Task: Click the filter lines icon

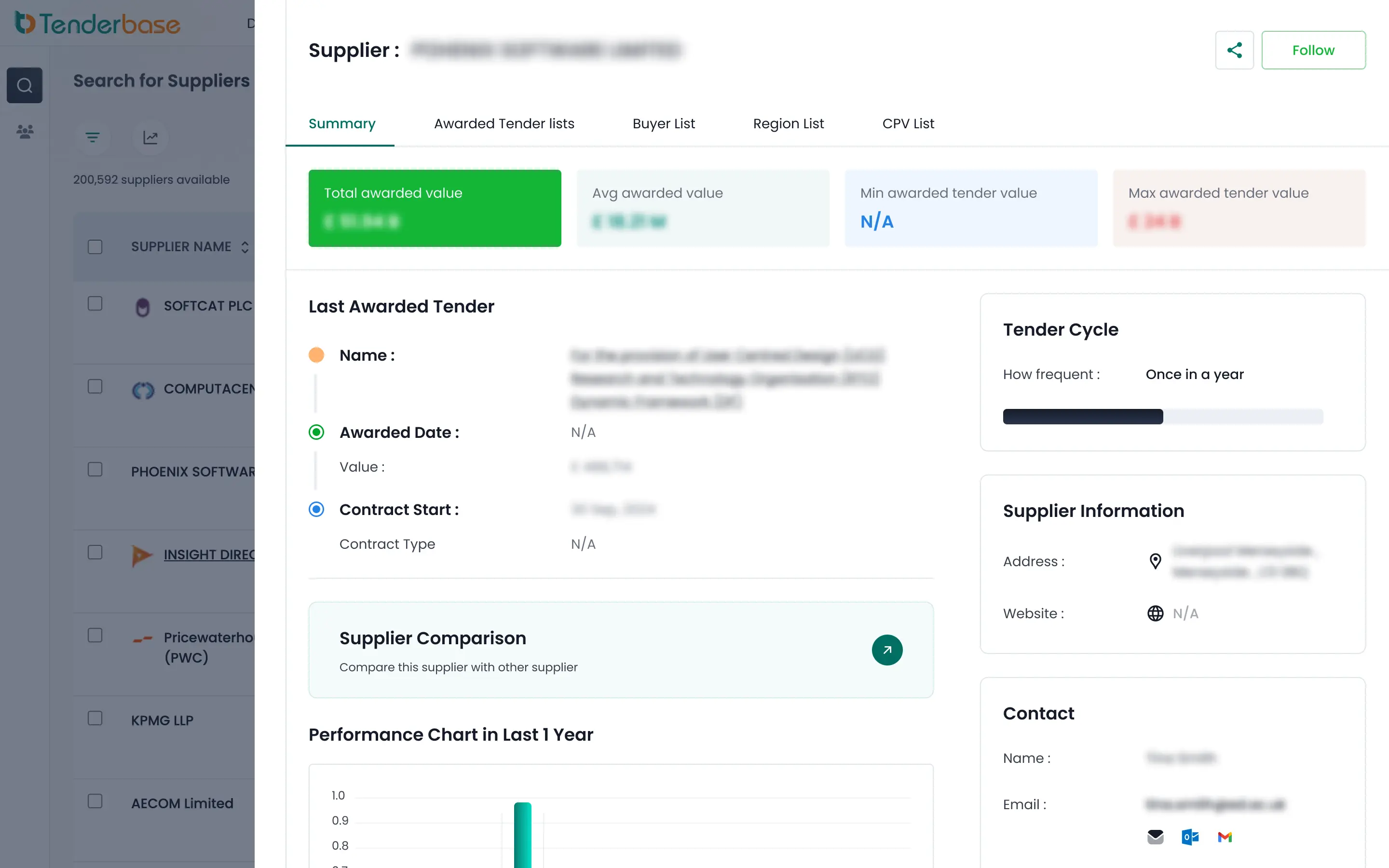Action: tap(93, 137)
